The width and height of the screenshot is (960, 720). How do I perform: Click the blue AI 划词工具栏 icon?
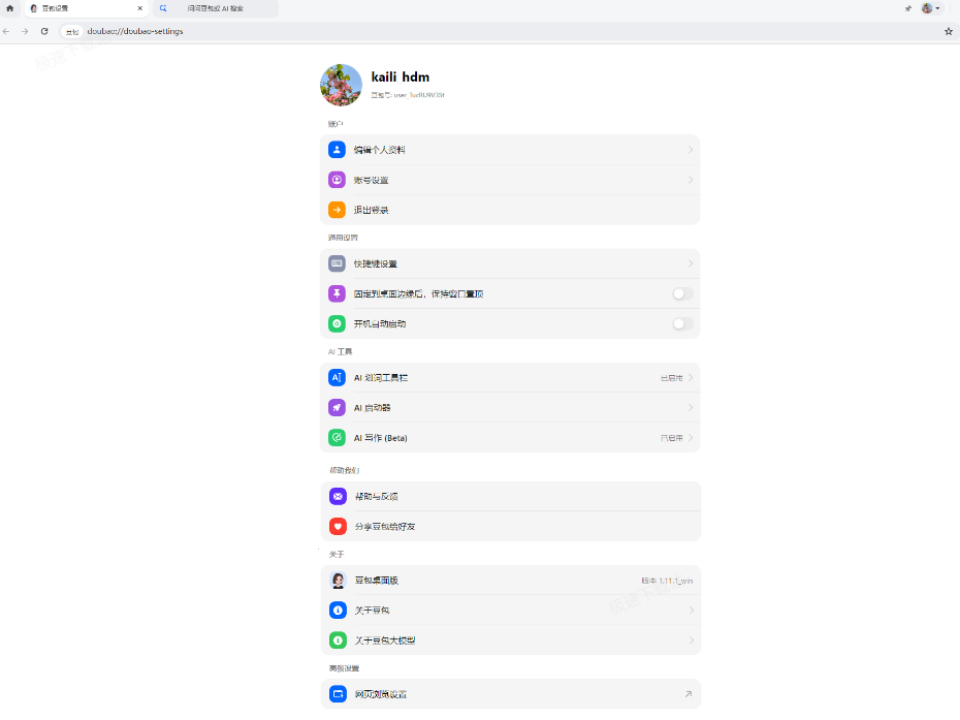coord(337,377)
